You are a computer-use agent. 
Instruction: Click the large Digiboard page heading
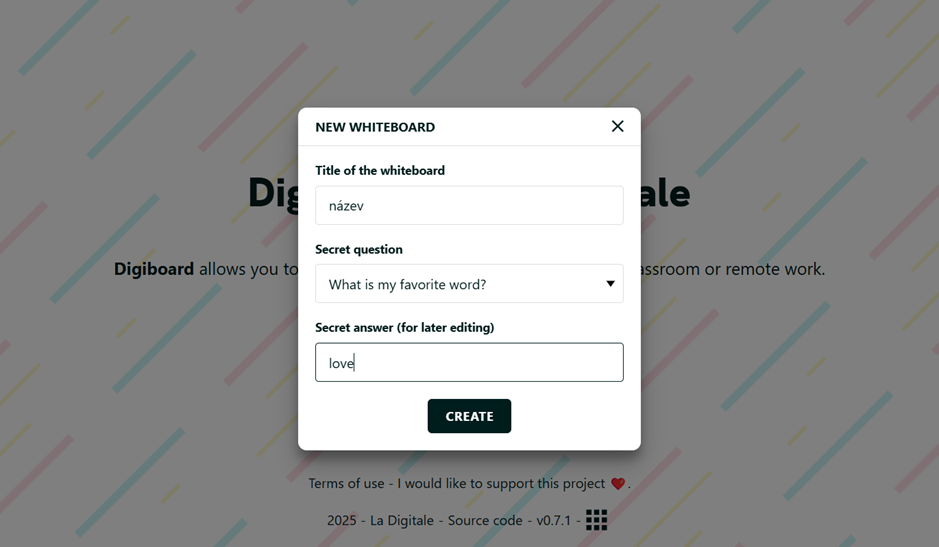pos(273,193)
